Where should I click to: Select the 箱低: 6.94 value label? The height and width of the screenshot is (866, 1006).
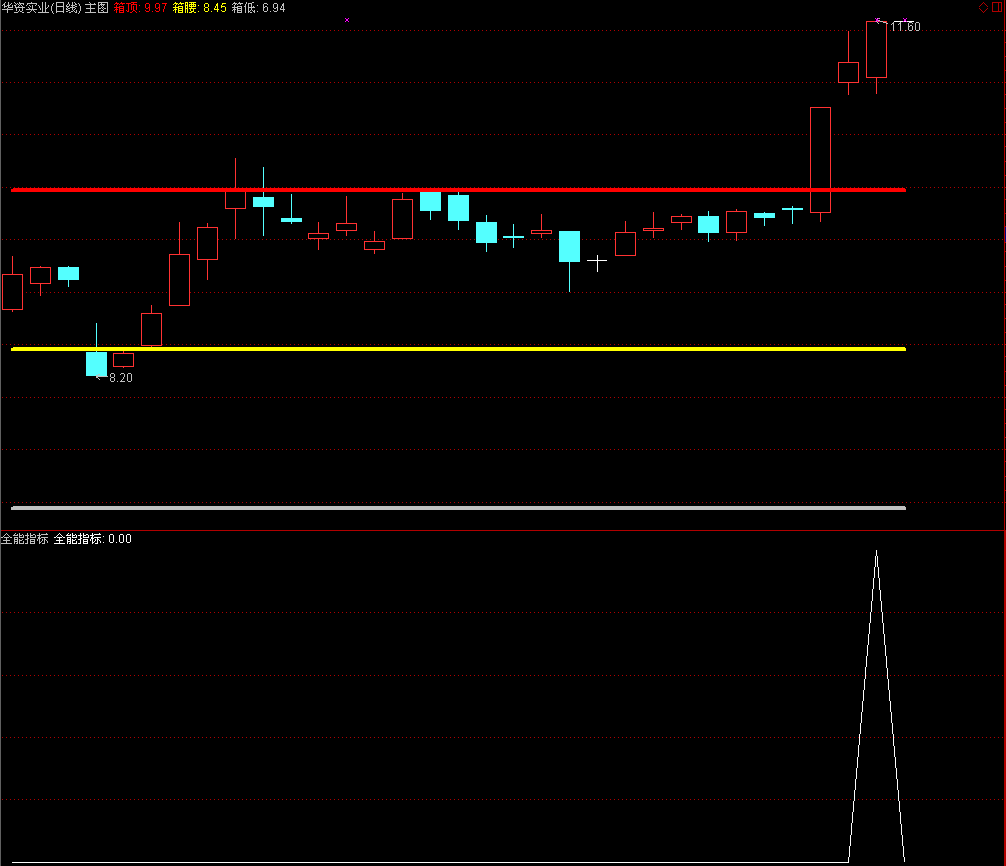(x=259, y=8)
